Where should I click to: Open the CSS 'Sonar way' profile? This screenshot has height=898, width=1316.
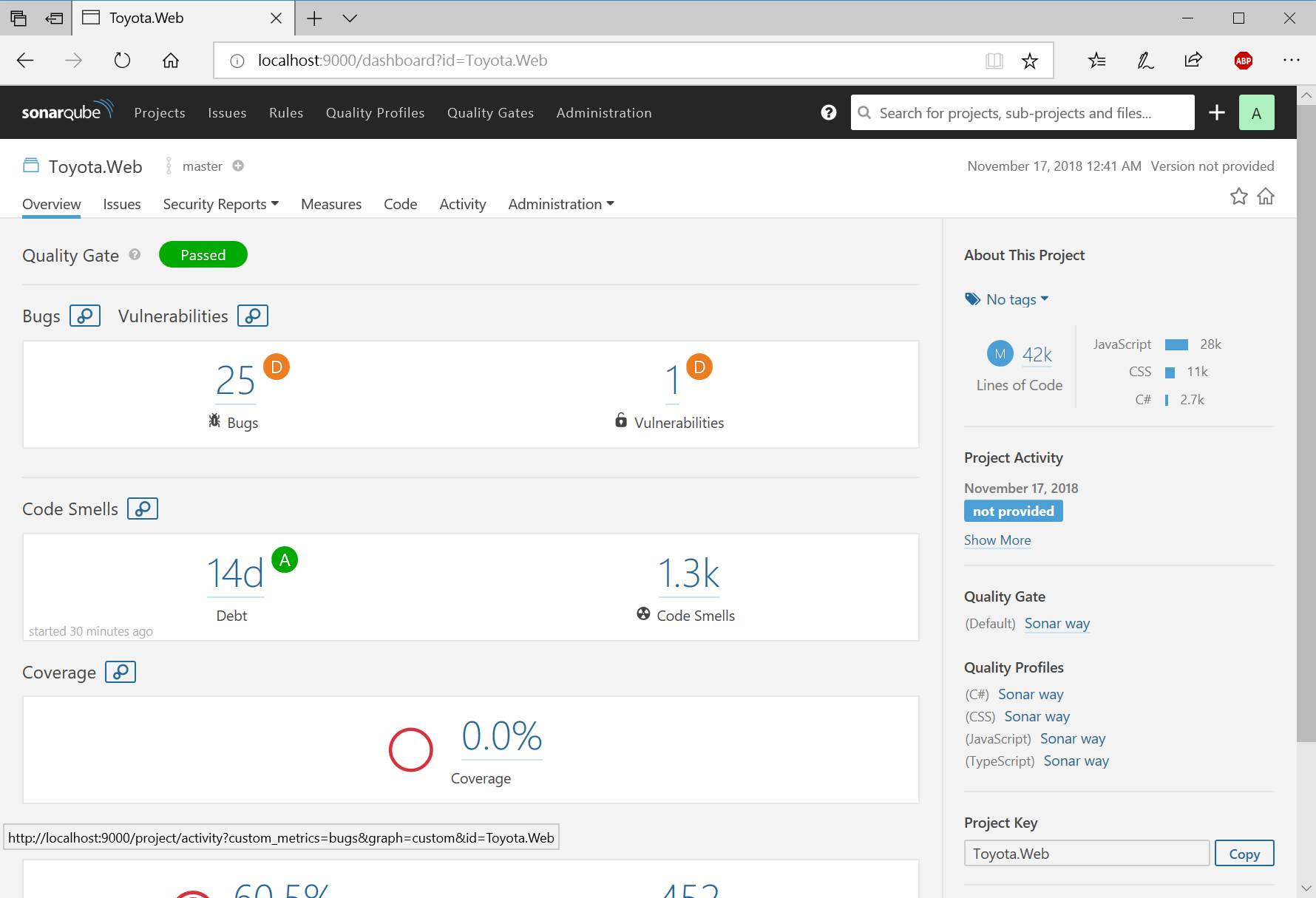(x=1037, y=717)
